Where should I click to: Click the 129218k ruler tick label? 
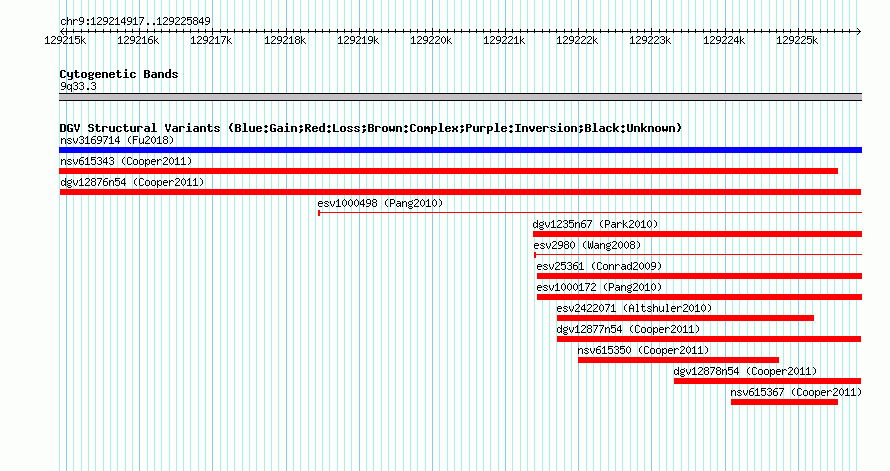point(285,40)
